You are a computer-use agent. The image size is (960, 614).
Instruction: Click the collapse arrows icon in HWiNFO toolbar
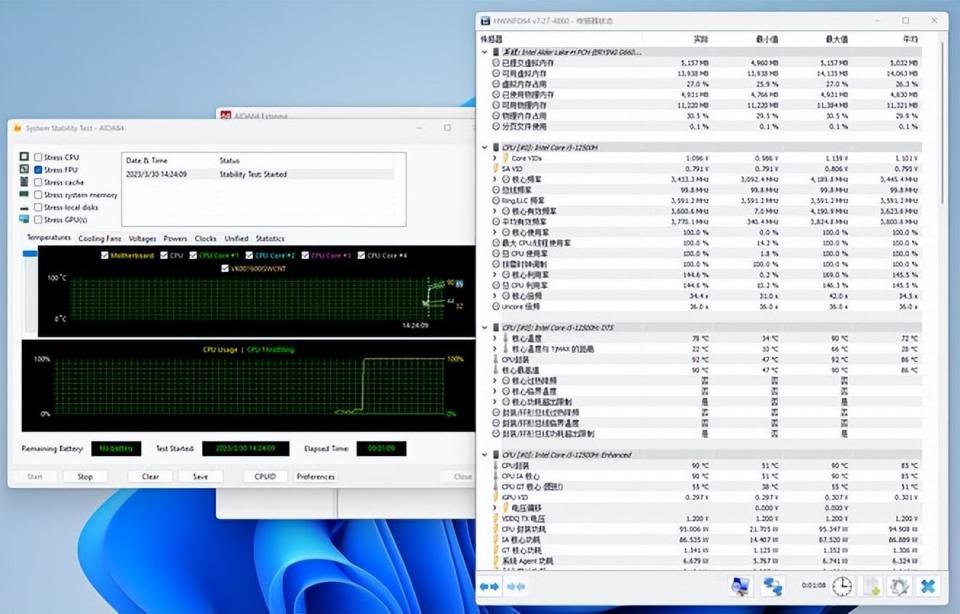tap(516, 586)
